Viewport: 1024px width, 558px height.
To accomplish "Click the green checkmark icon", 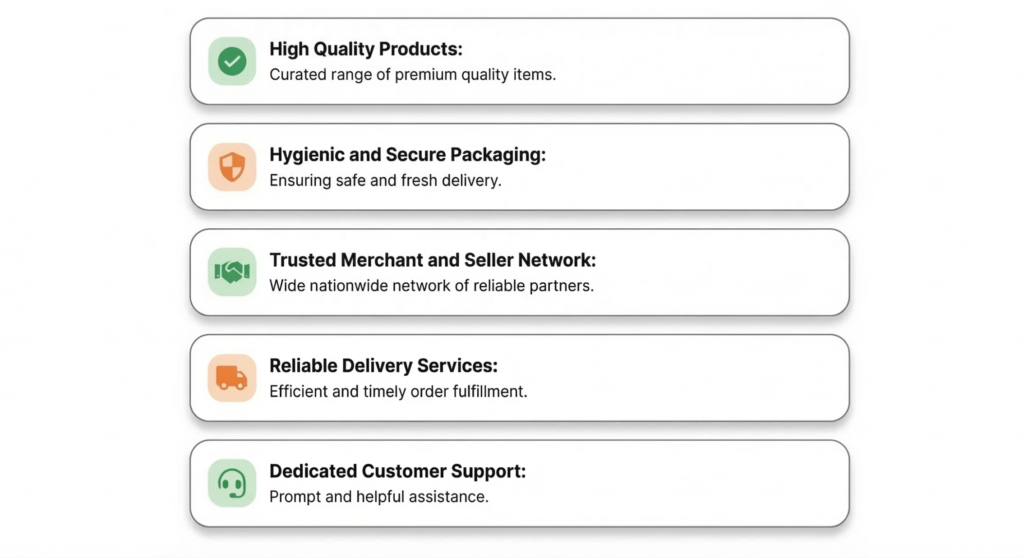I will point(232,61).
